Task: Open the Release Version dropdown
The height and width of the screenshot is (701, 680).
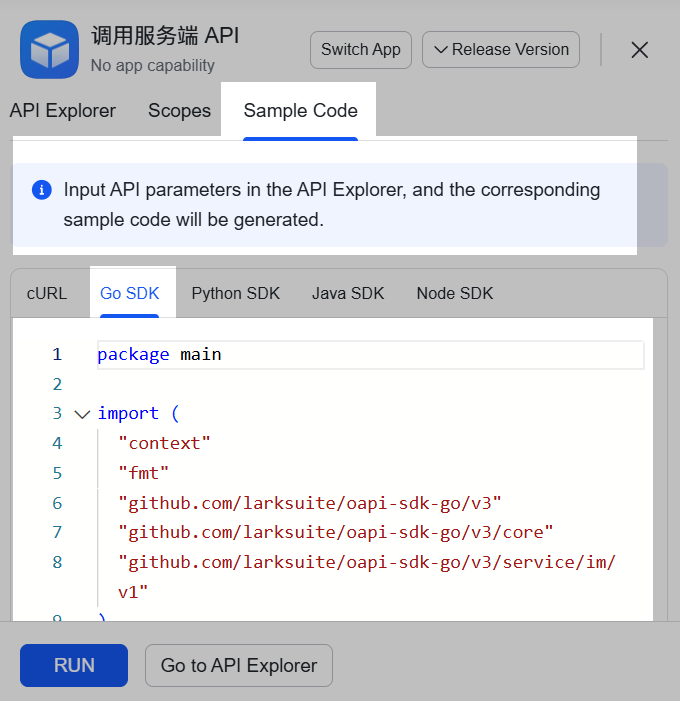Action: (501, 50)
